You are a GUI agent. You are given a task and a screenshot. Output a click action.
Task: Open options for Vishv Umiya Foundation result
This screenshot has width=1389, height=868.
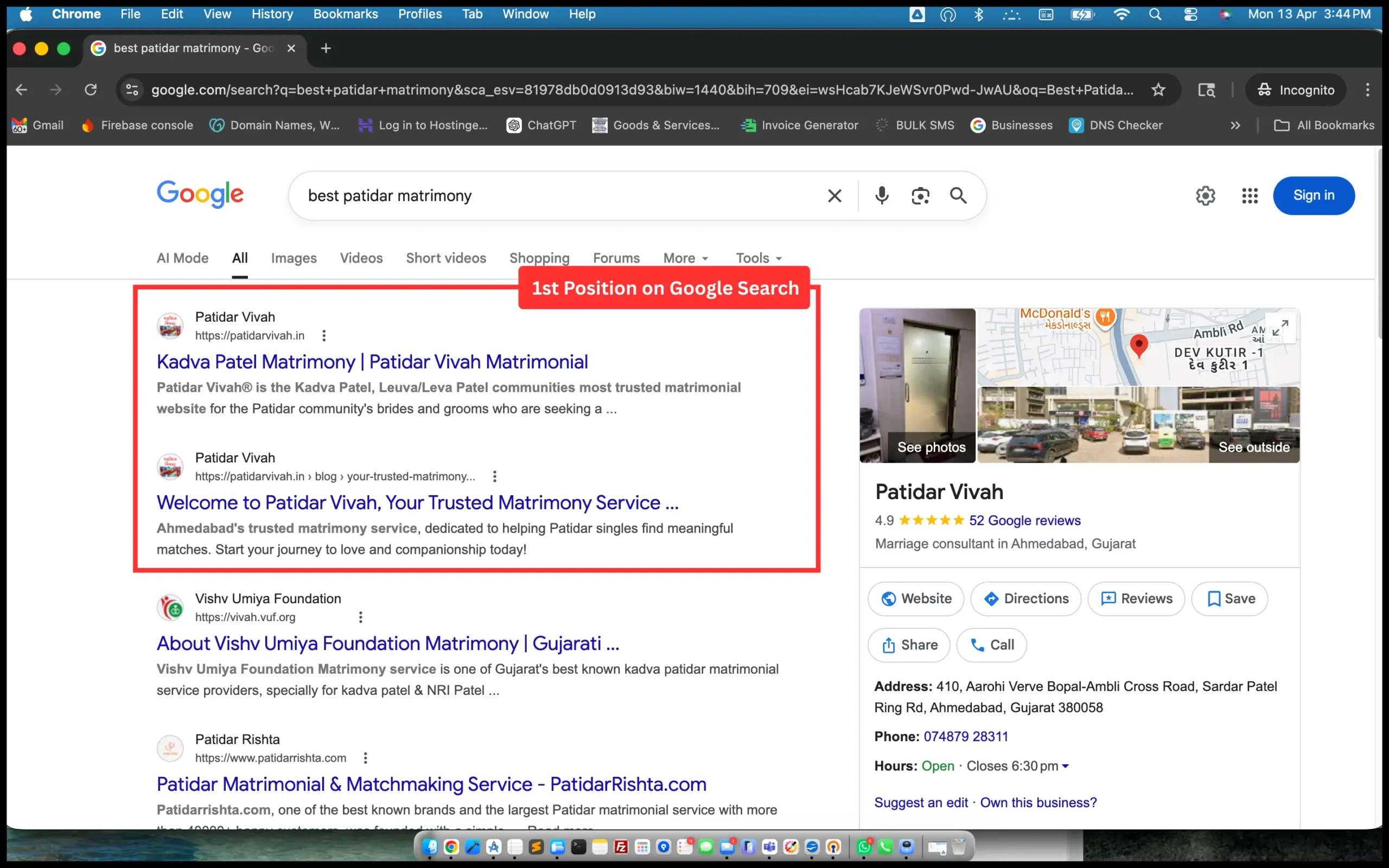point(360,617)
